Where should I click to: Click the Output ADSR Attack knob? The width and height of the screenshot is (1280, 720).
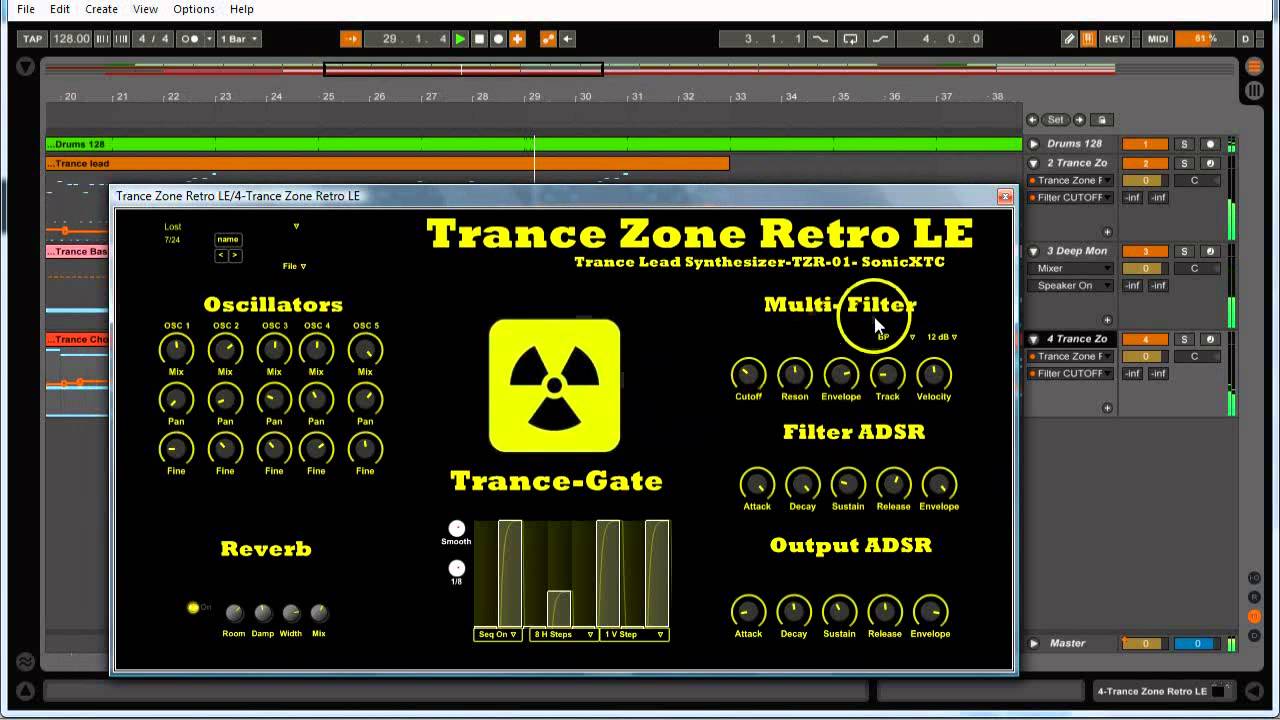[748, 611]
